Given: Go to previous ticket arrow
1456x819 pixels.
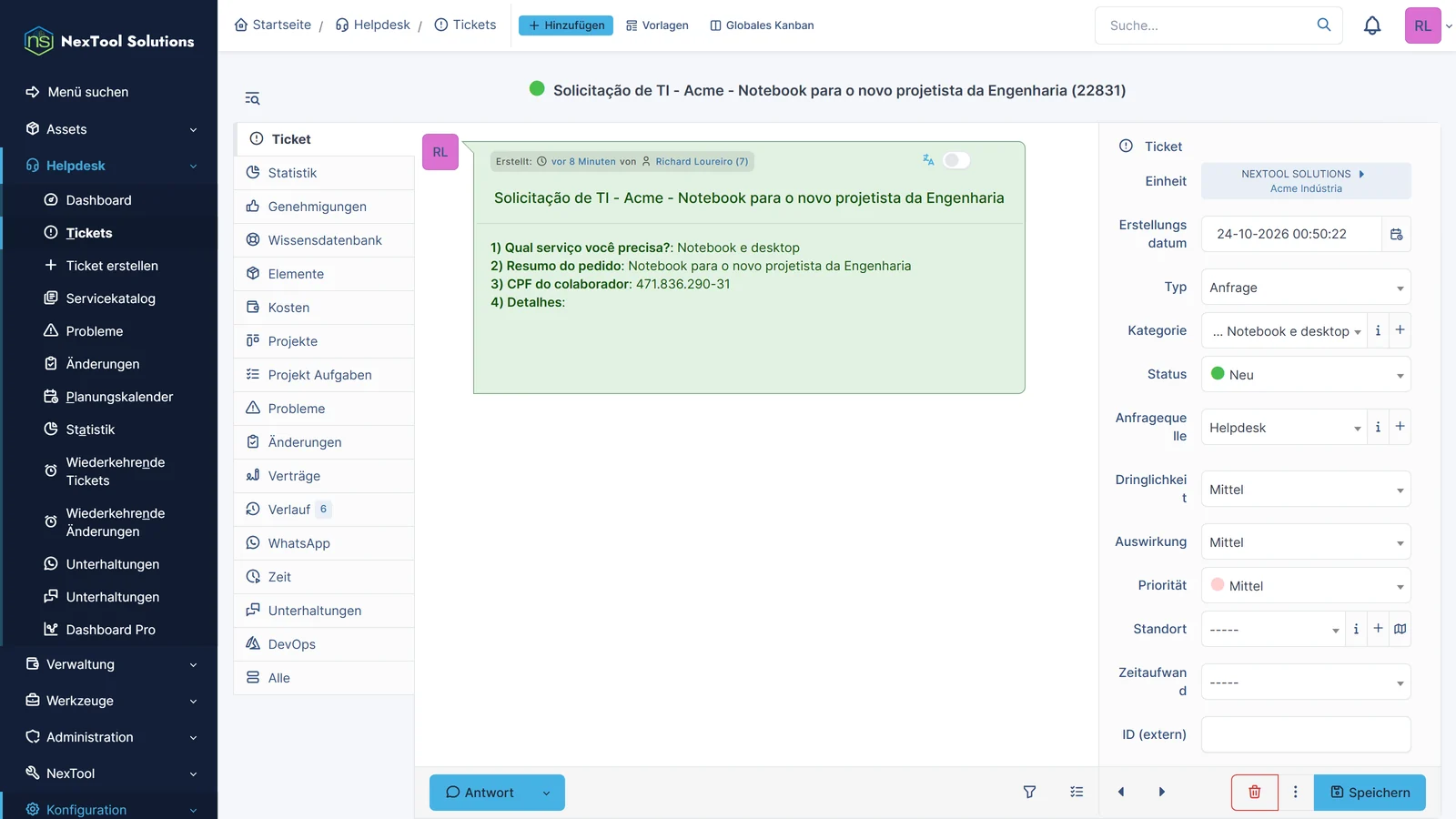Looking at the screenshot, I should (x=1121, y=792).
